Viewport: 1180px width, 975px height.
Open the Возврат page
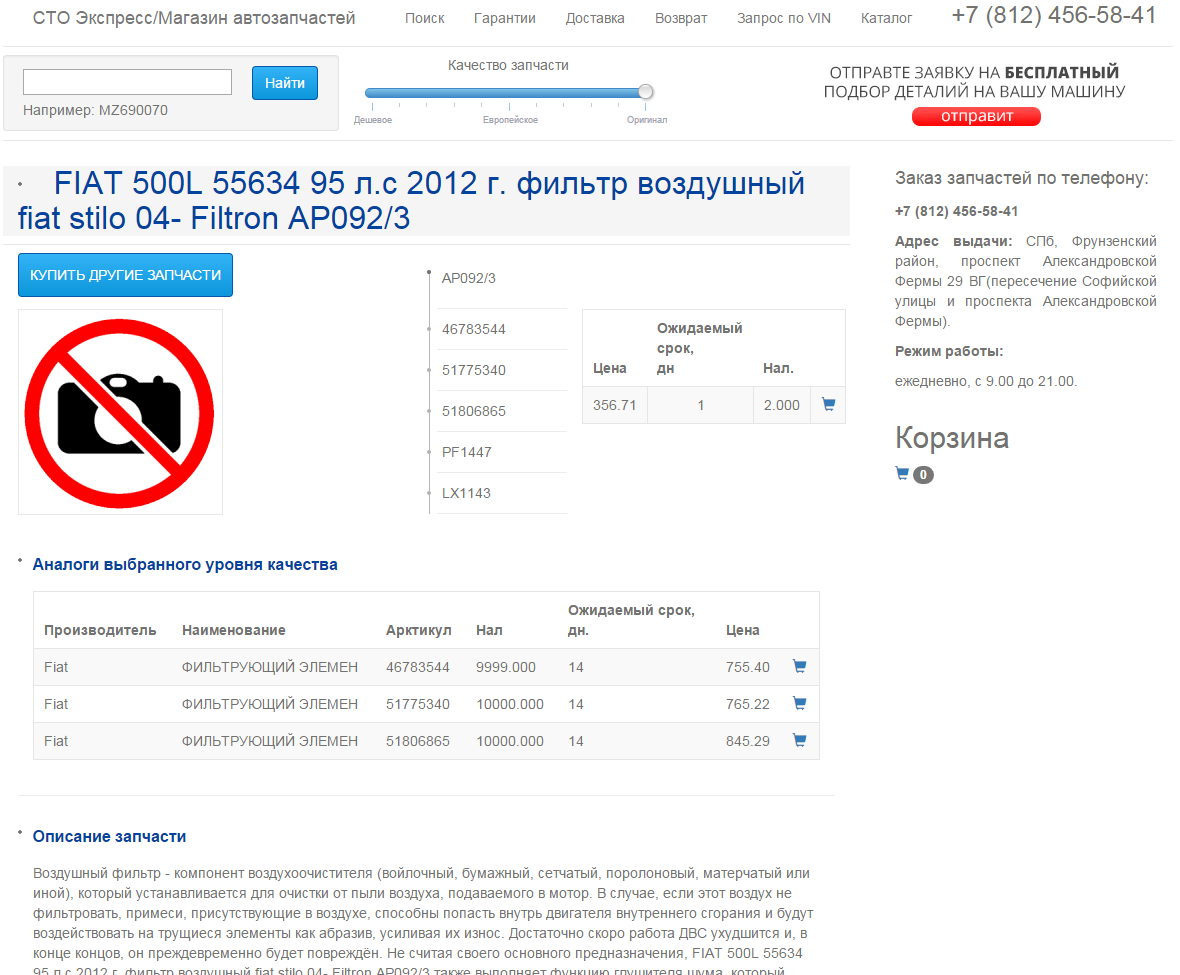(681, 18)
